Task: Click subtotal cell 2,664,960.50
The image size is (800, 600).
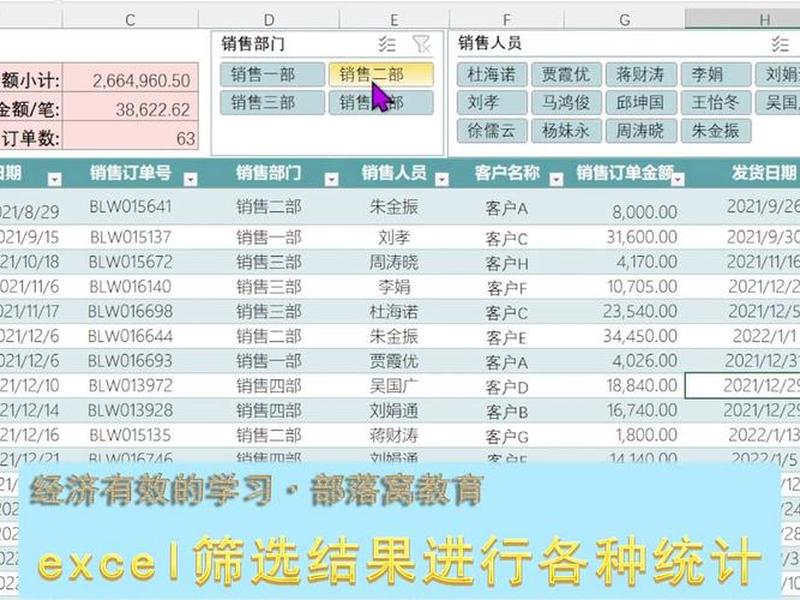Action: [130, 78]
